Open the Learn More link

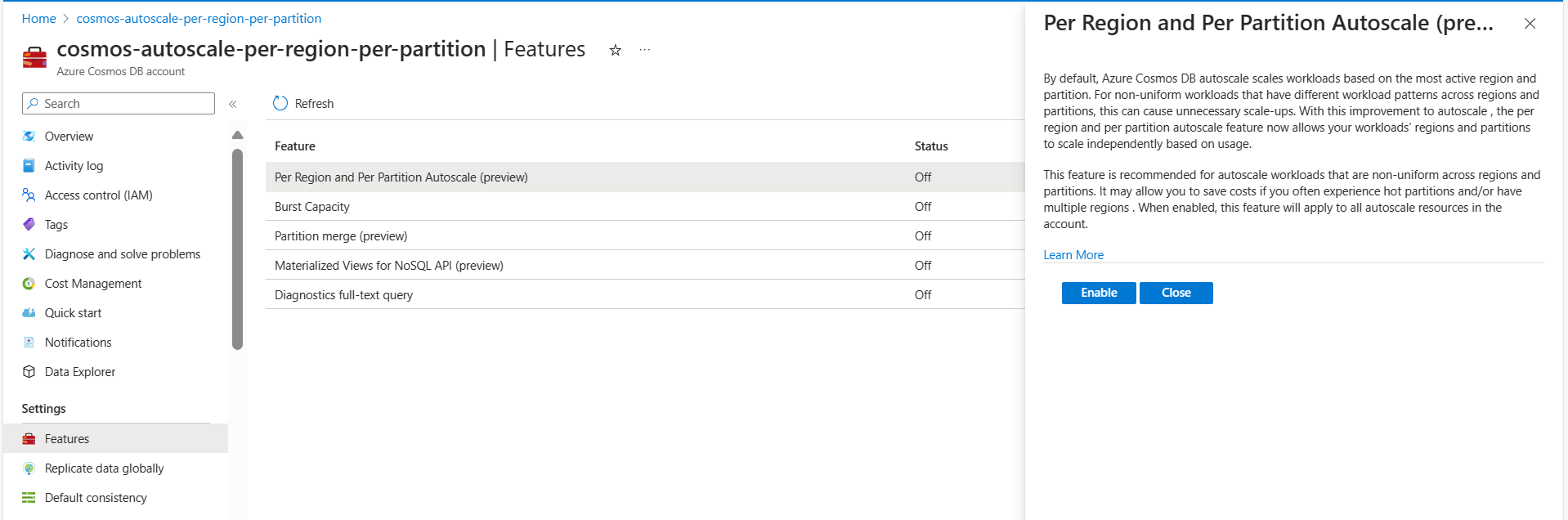click(1073, 255)
